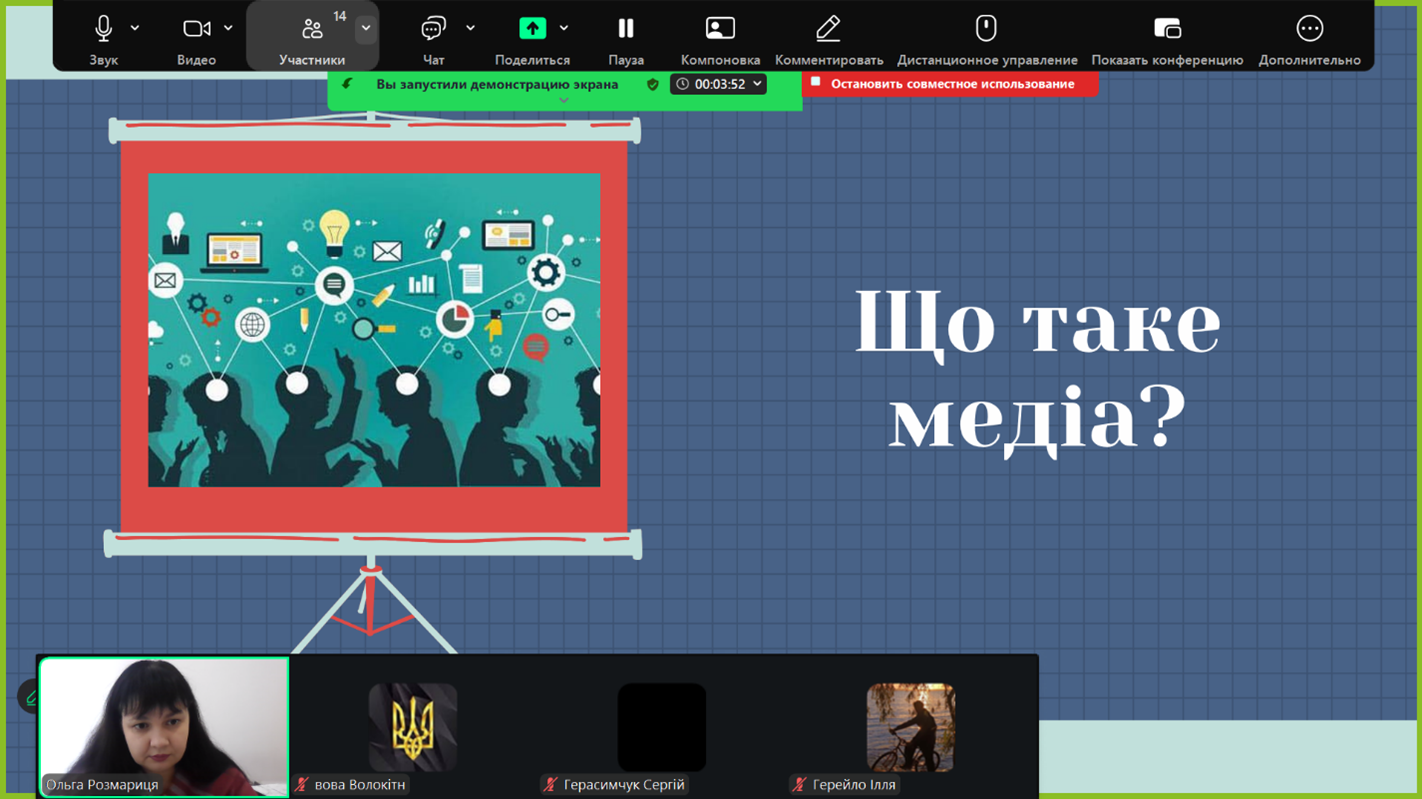
Task: Open the Дополнительно three-dots menu
Action: click(x=1309, y=29)
